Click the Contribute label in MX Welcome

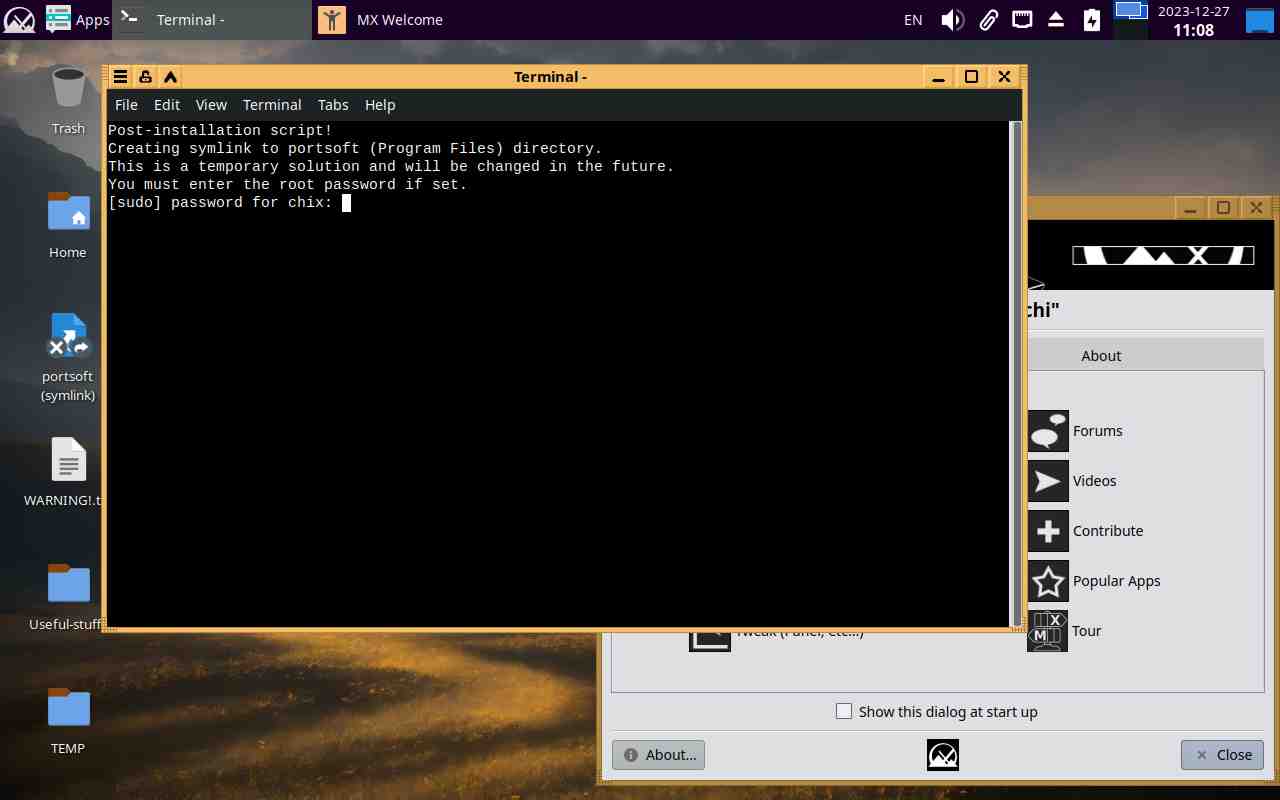click(x=1108, y=531)
